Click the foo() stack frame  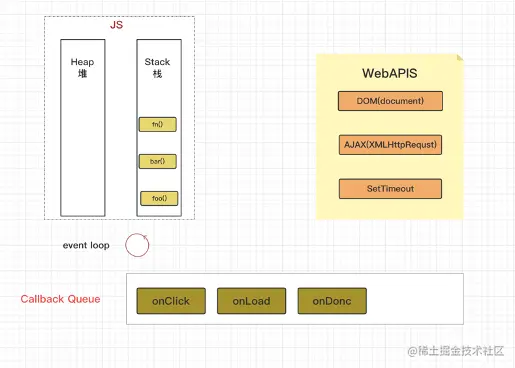[159, 198]
